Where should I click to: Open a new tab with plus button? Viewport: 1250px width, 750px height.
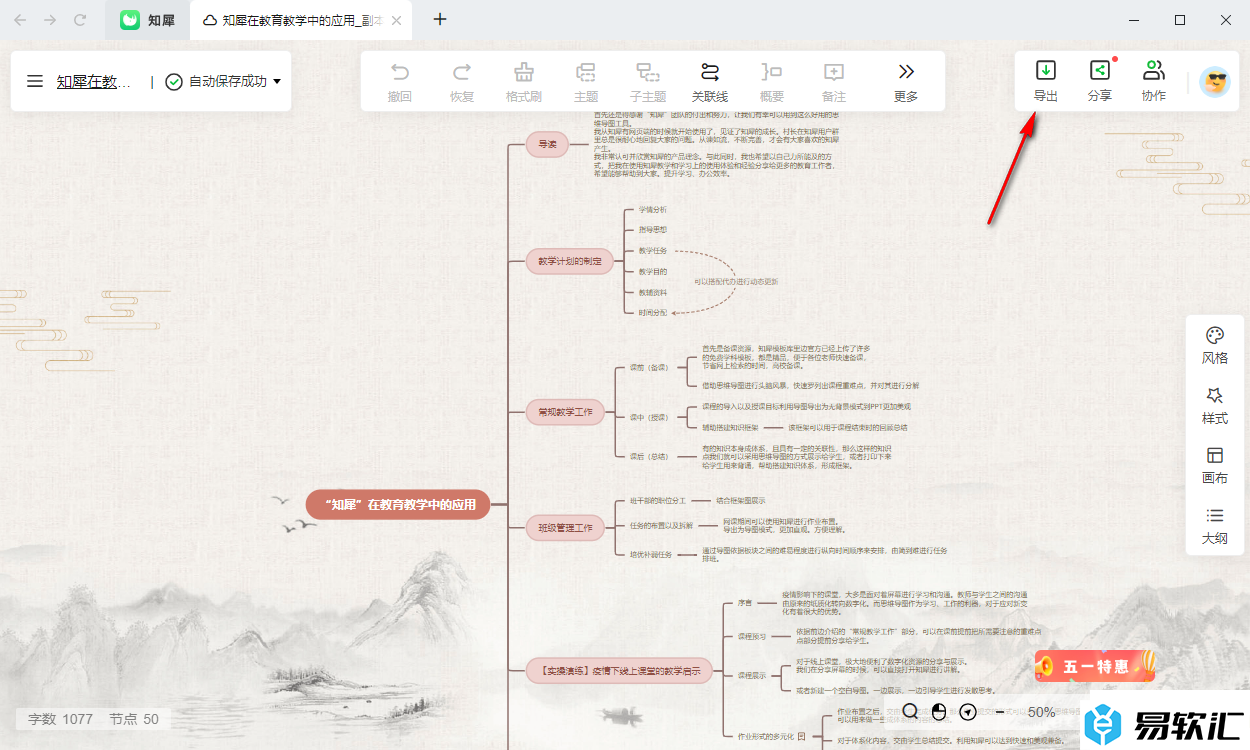(x=440, y=19)
